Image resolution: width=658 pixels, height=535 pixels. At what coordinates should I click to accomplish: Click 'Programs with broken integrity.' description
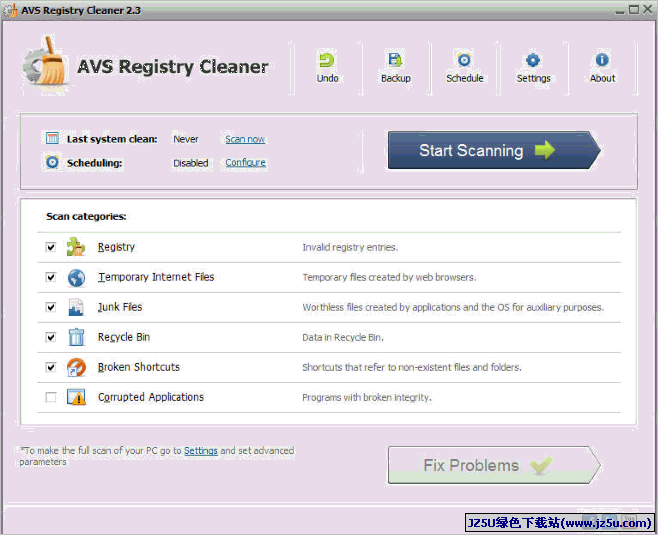(x=367, y=397)
